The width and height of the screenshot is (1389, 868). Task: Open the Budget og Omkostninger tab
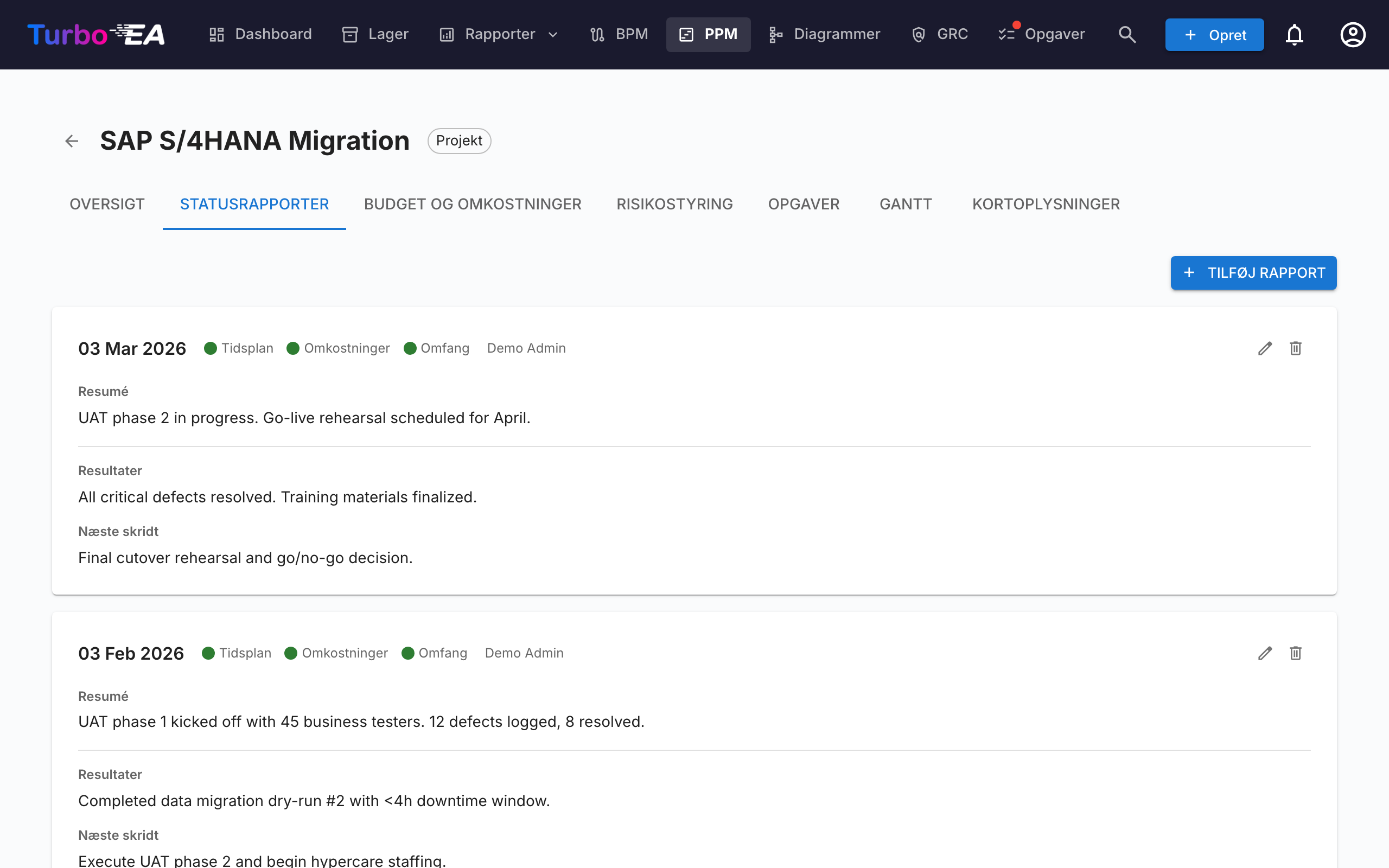point(473,205)
